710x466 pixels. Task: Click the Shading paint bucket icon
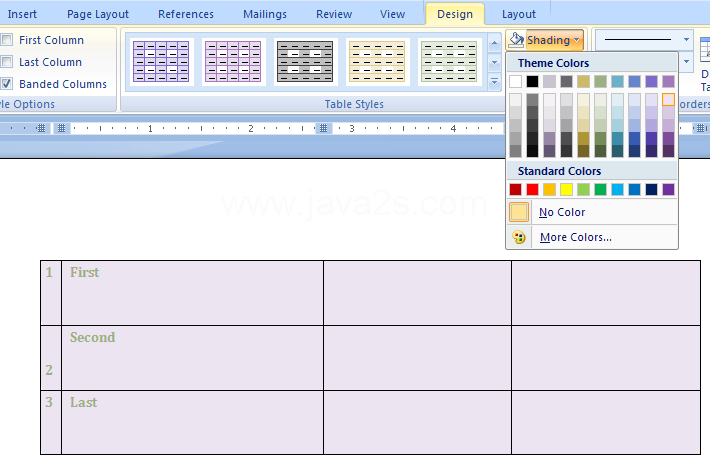pyautogui.click(x=517, y=40)
